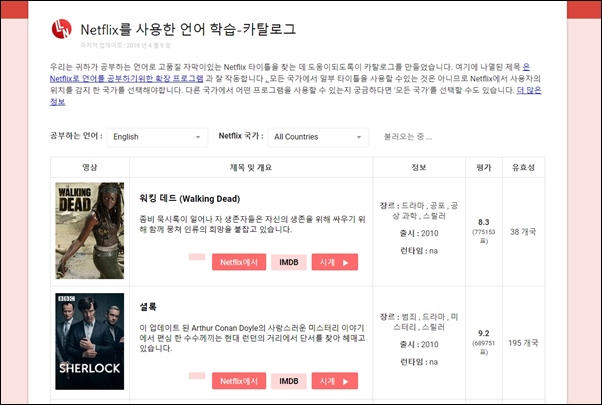Click the 8.3 rating value

coord(484,222)
